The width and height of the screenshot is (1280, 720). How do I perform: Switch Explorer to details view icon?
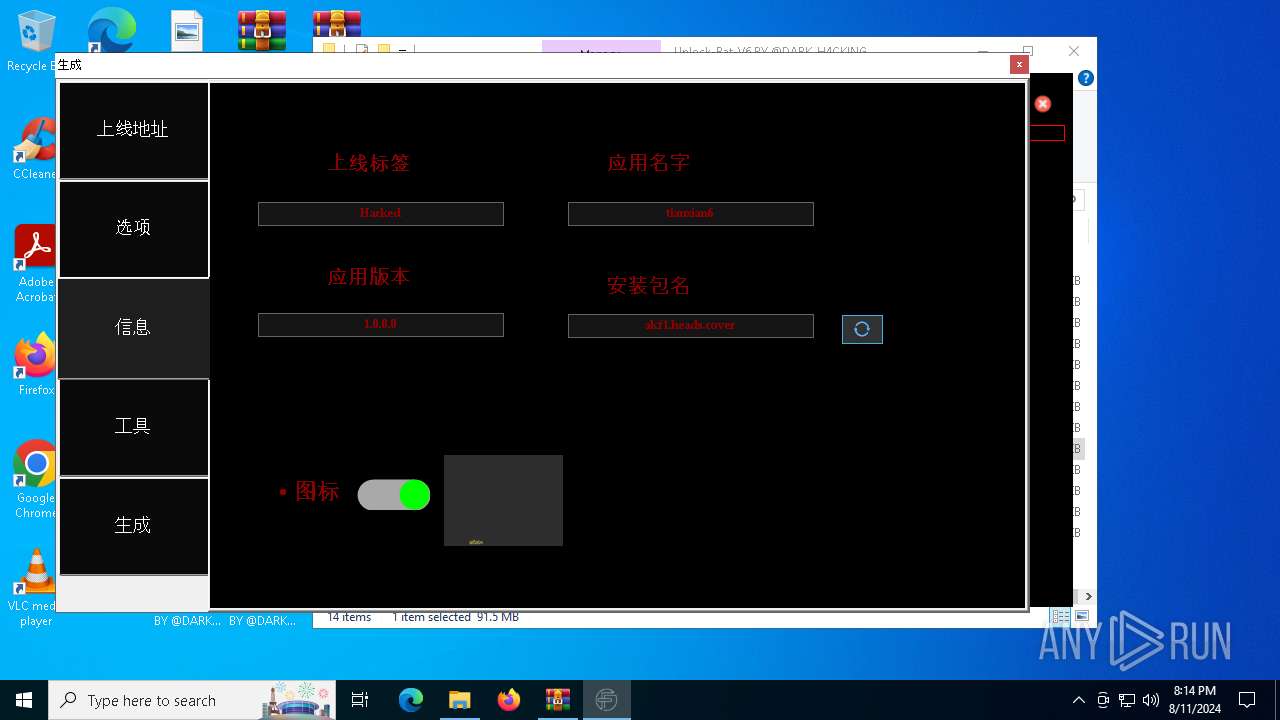coord(1061,617)
